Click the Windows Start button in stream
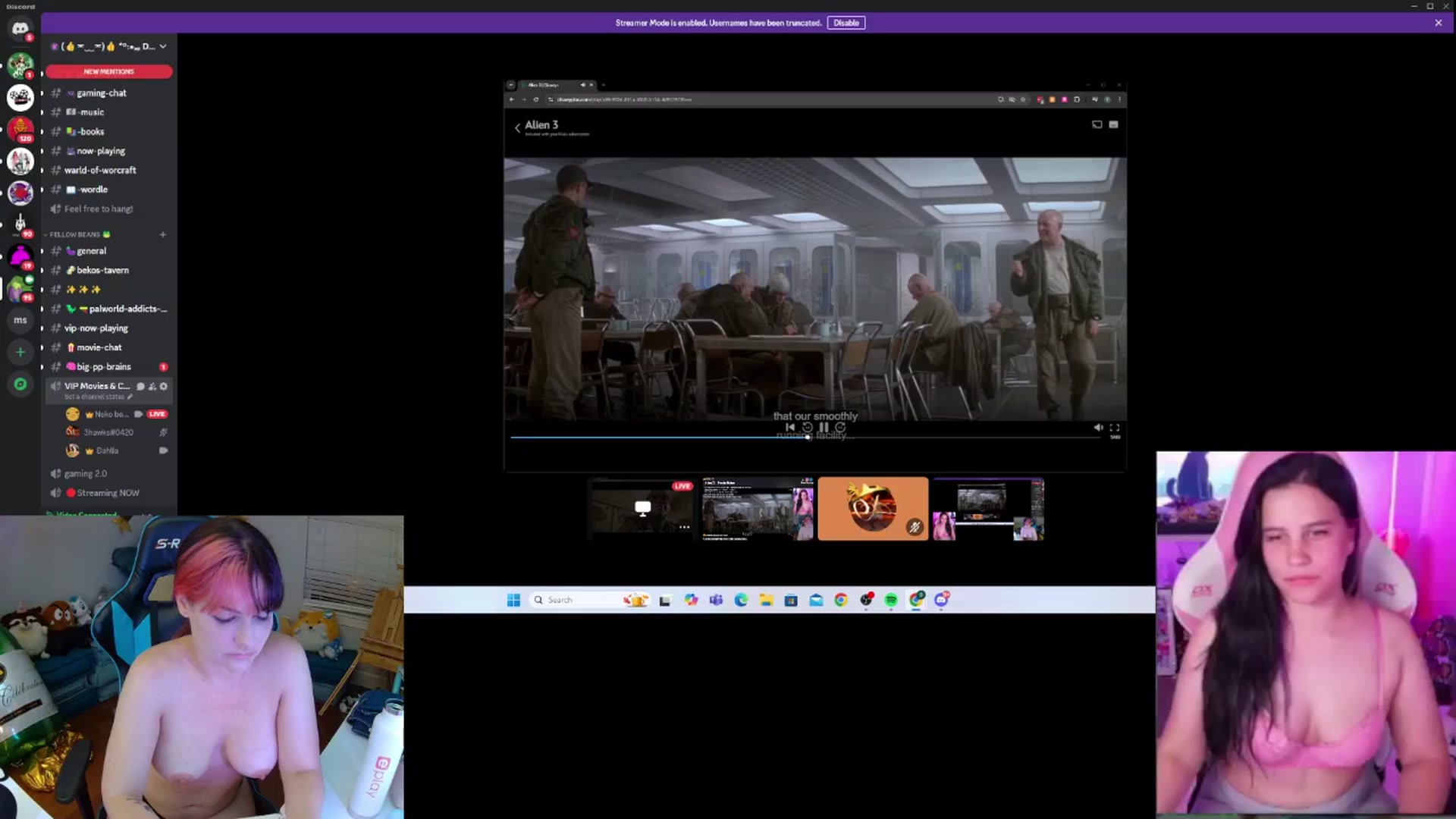Viewport: 1456px width, 819px height. coord(513,600)
